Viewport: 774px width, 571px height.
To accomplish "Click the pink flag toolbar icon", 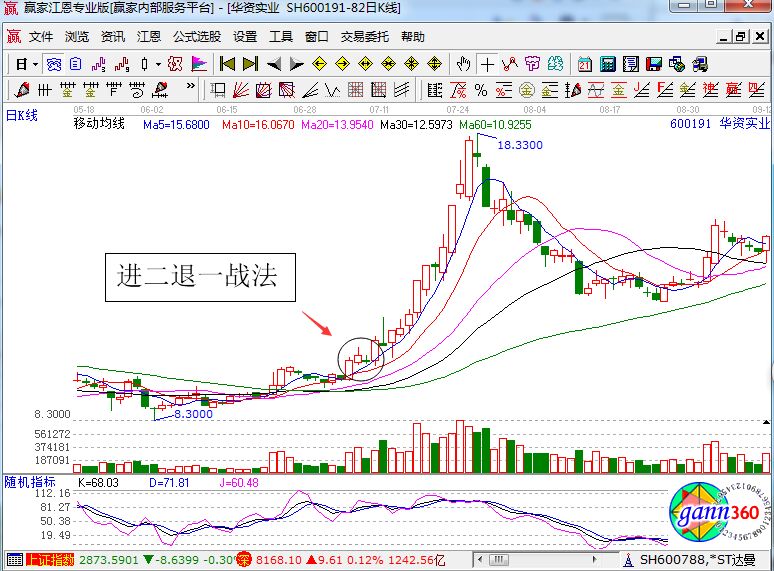I will click(199, 64).
